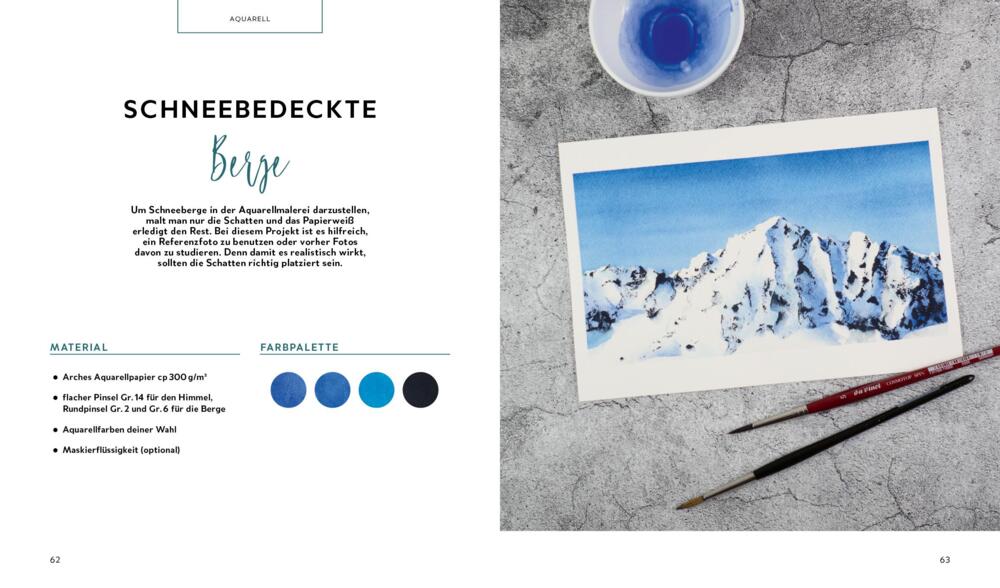
Task: Click the intro paragraph about Schneeberge
Action: point(250,236)
